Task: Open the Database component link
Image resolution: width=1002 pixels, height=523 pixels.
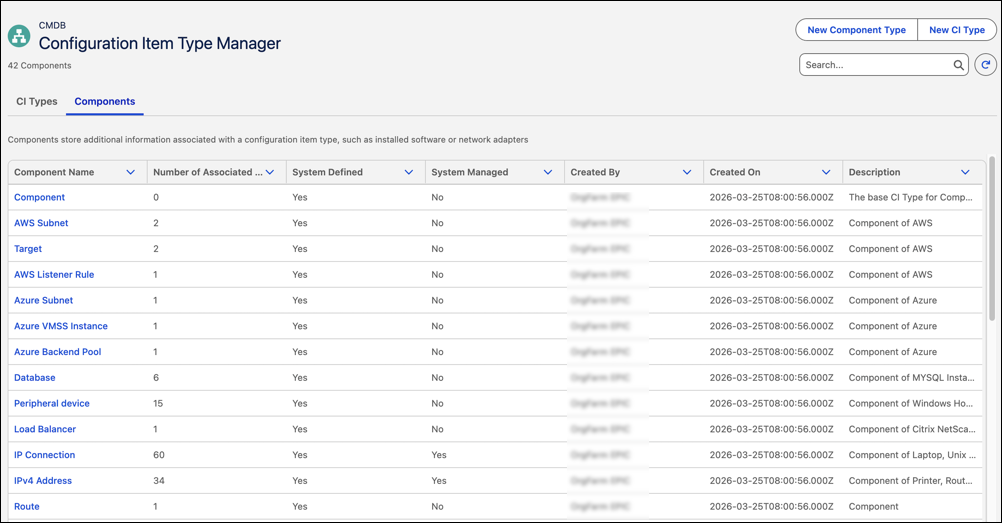Action: 35,377
